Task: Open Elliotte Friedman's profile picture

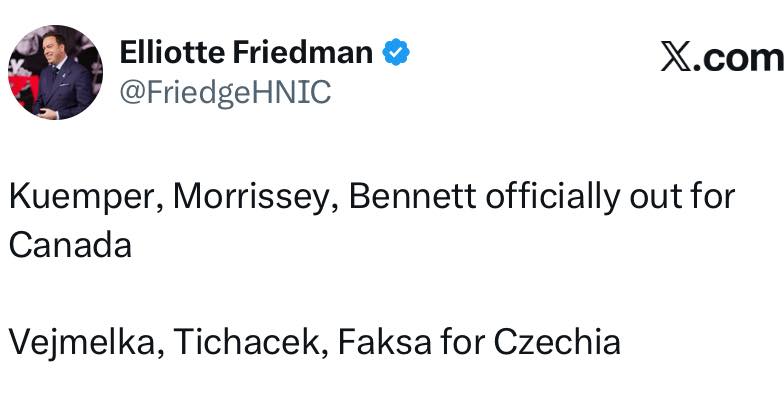Action: pyautogui.click(x=56, y=72)
